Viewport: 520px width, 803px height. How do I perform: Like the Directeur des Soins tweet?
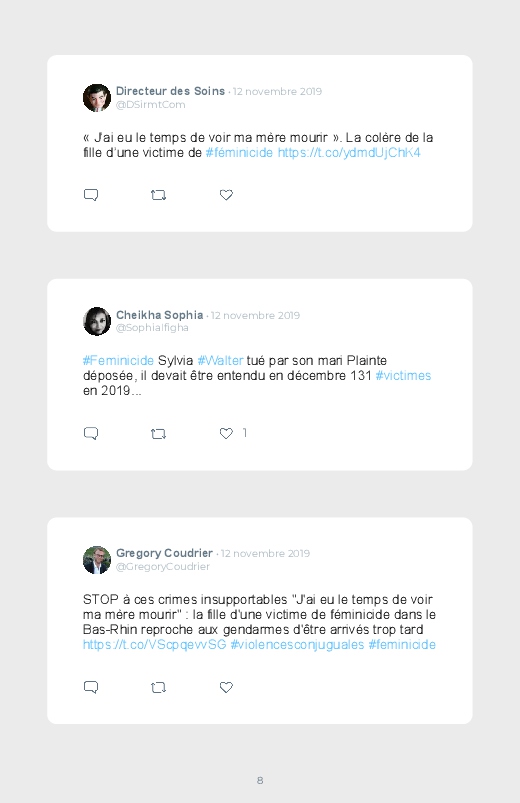coord(226,195)
